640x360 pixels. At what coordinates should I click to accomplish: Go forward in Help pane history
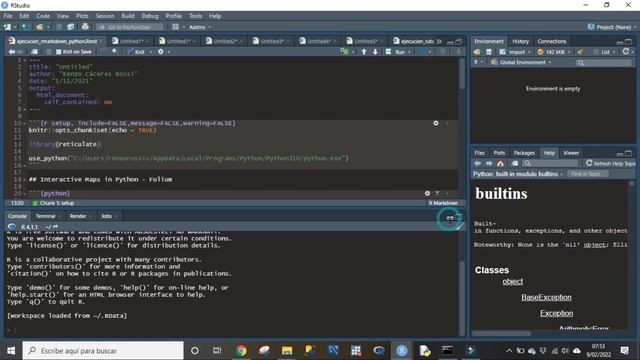(x=489, y=163)
